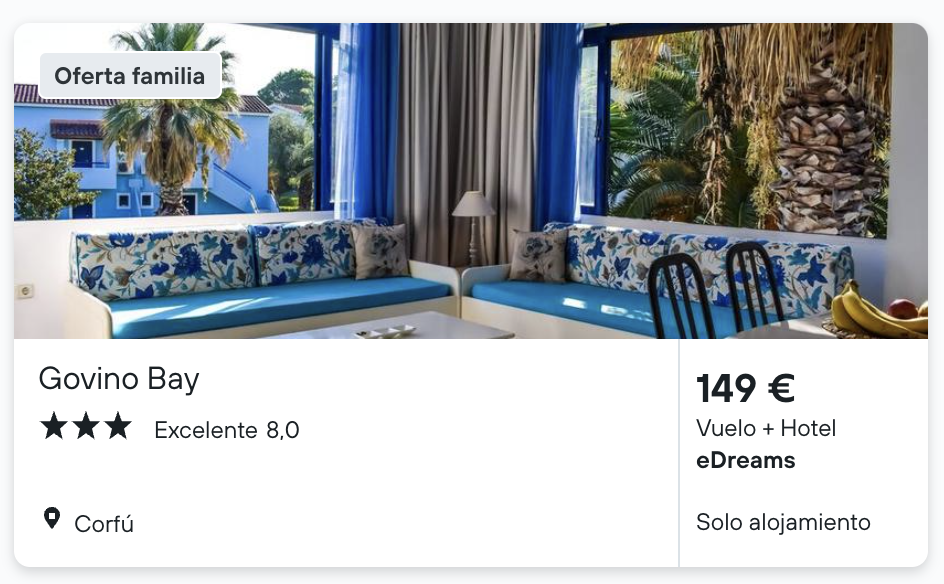This screenshot has height=584, width=944.
Task: Select the Corfú location text
Action: pos(104,524)
